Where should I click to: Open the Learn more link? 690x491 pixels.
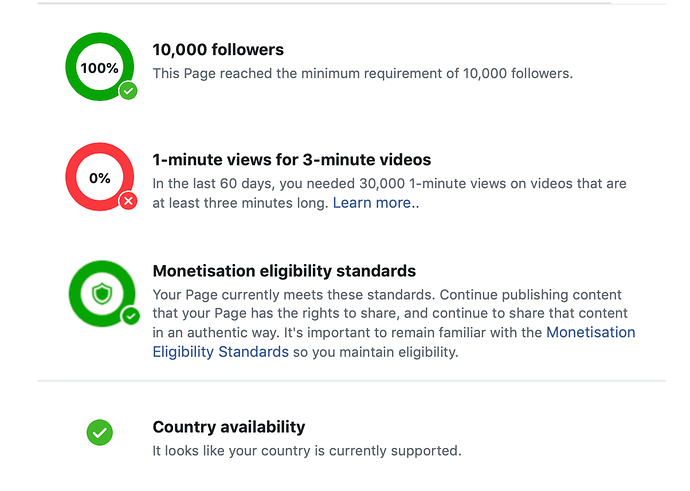click(x=376, y=203)
